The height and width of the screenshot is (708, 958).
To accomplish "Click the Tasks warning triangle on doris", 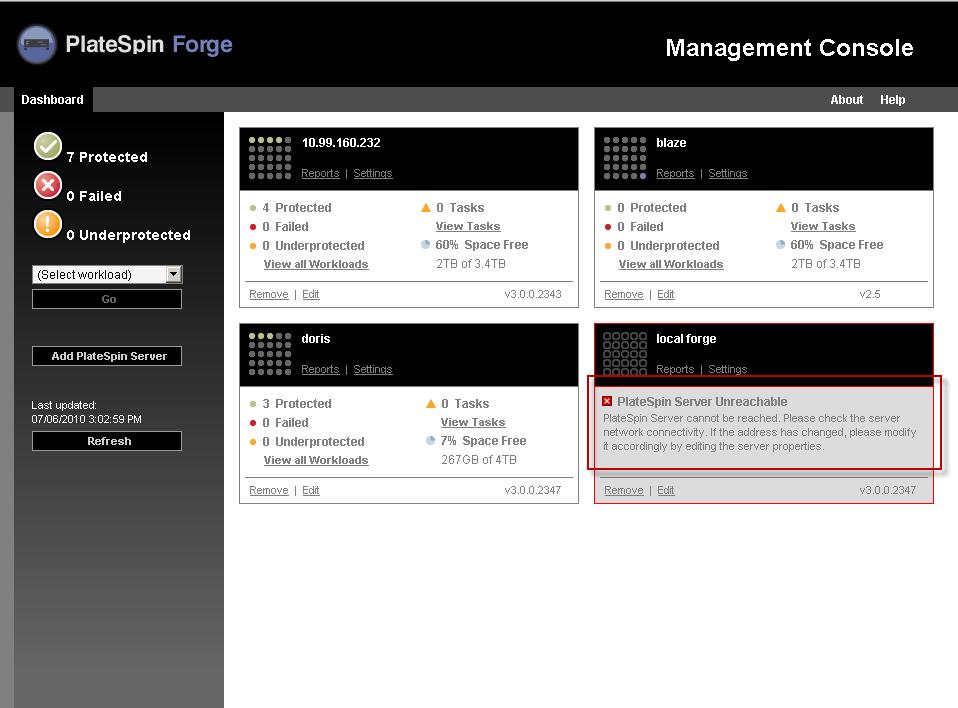I will click(431, 404).
